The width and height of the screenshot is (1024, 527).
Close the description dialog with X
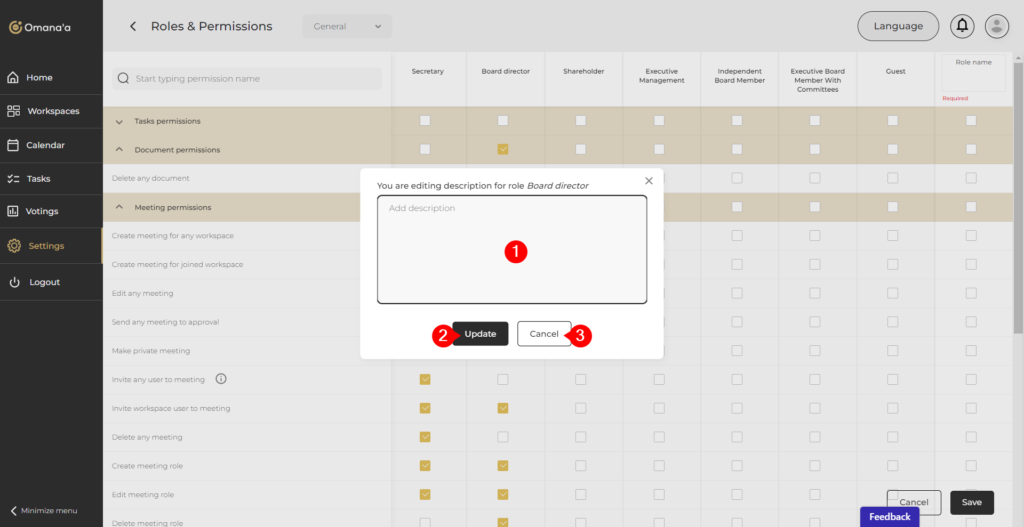(649, 181)
